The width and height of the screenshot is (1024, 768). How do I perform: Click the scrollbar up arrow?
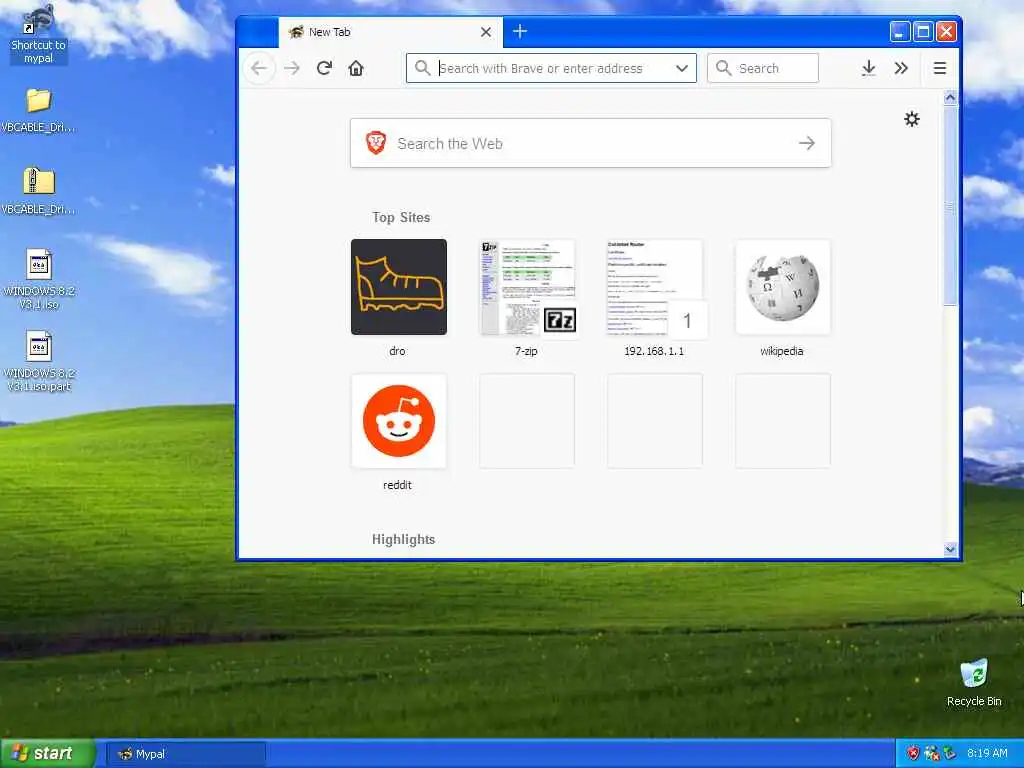(951, 98)
